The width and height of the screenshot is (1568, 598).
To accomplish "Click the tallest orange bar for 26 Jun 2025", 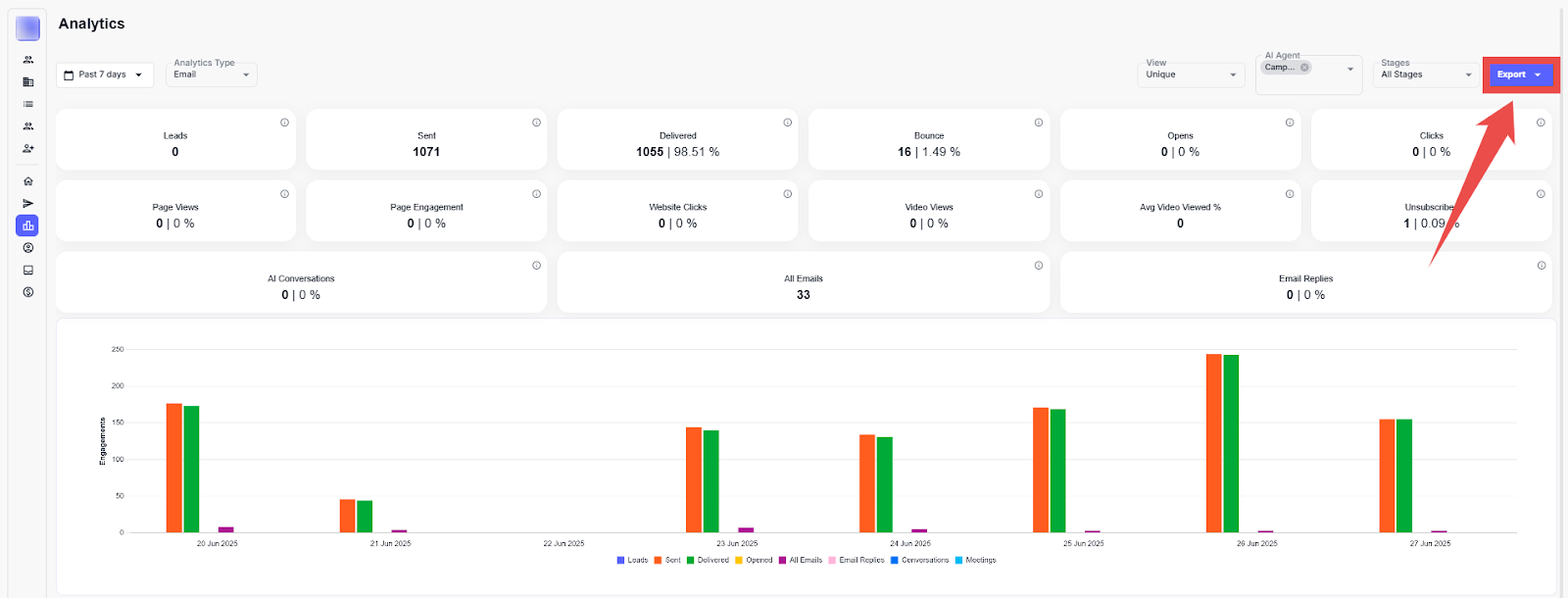I will [x=1213, y=443].
